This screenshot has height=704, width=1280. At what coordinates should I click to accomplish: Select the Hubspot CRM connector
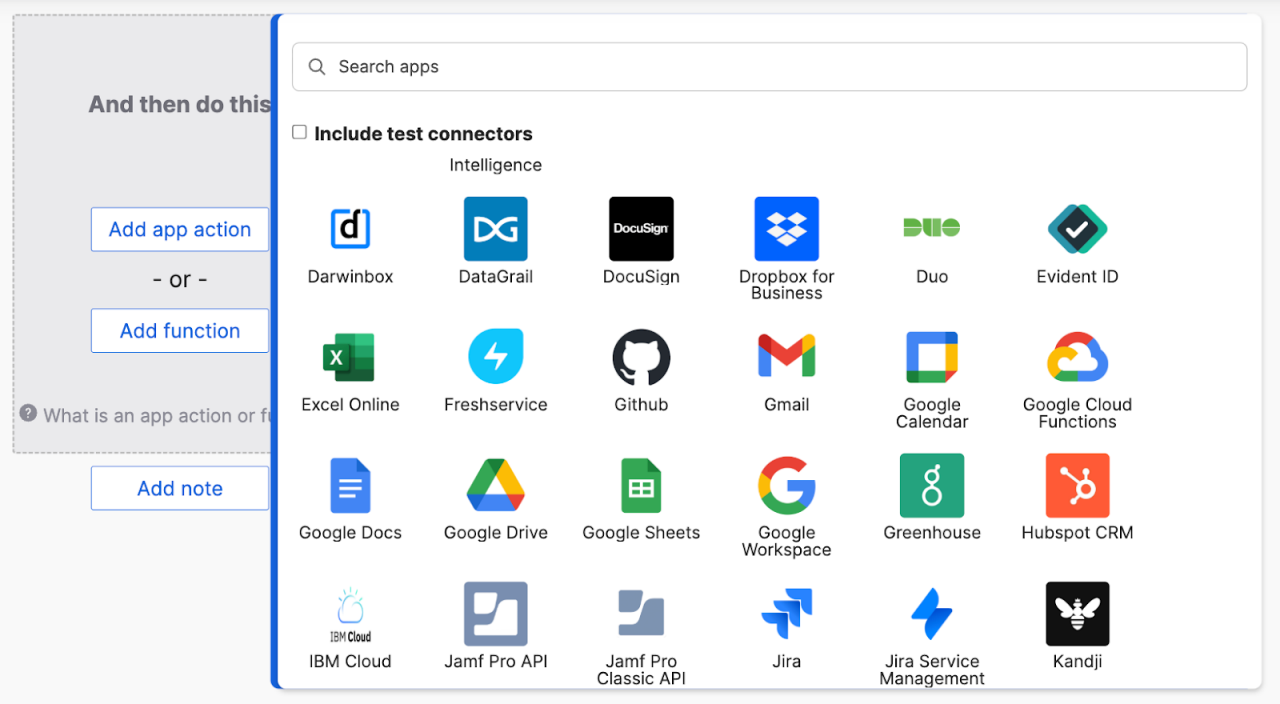(1077, 485)
